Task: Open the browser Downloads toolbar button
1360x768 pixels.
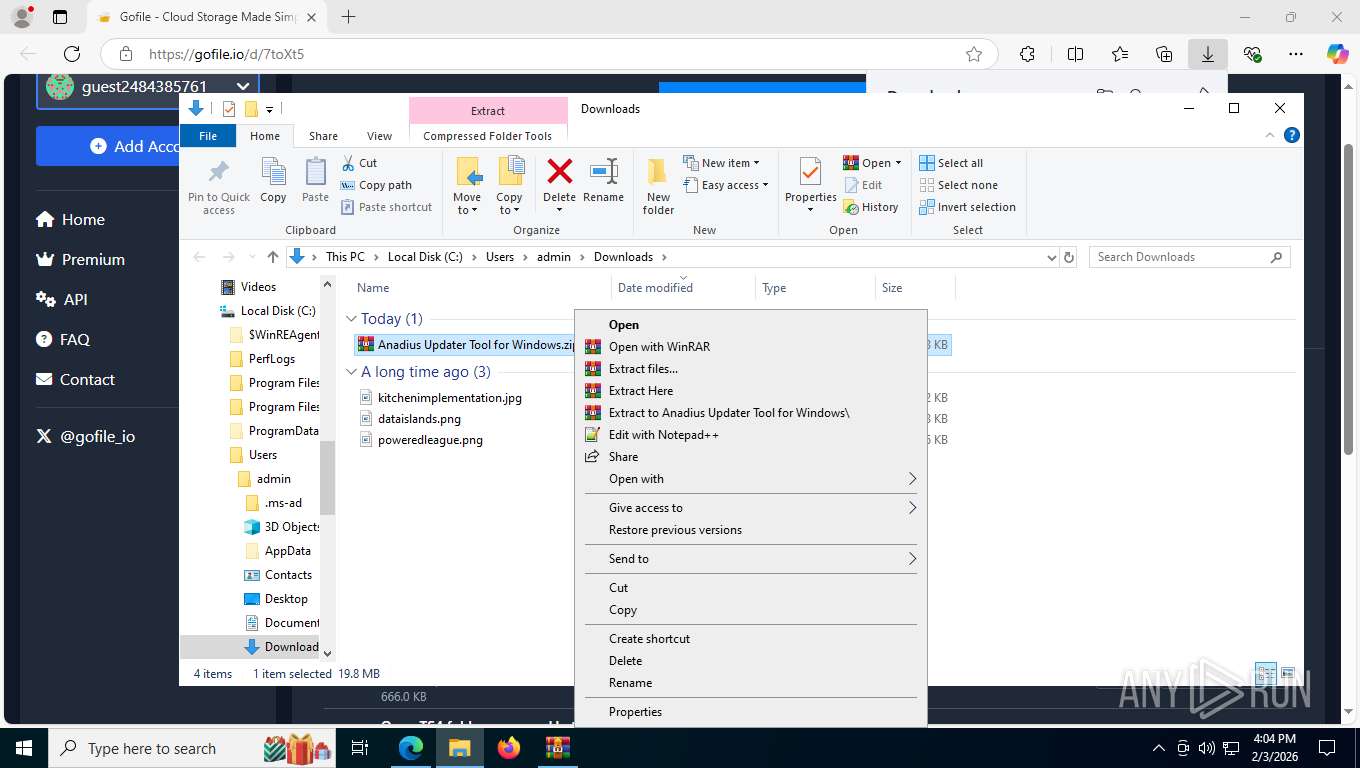Action: tap(1208, 54)
